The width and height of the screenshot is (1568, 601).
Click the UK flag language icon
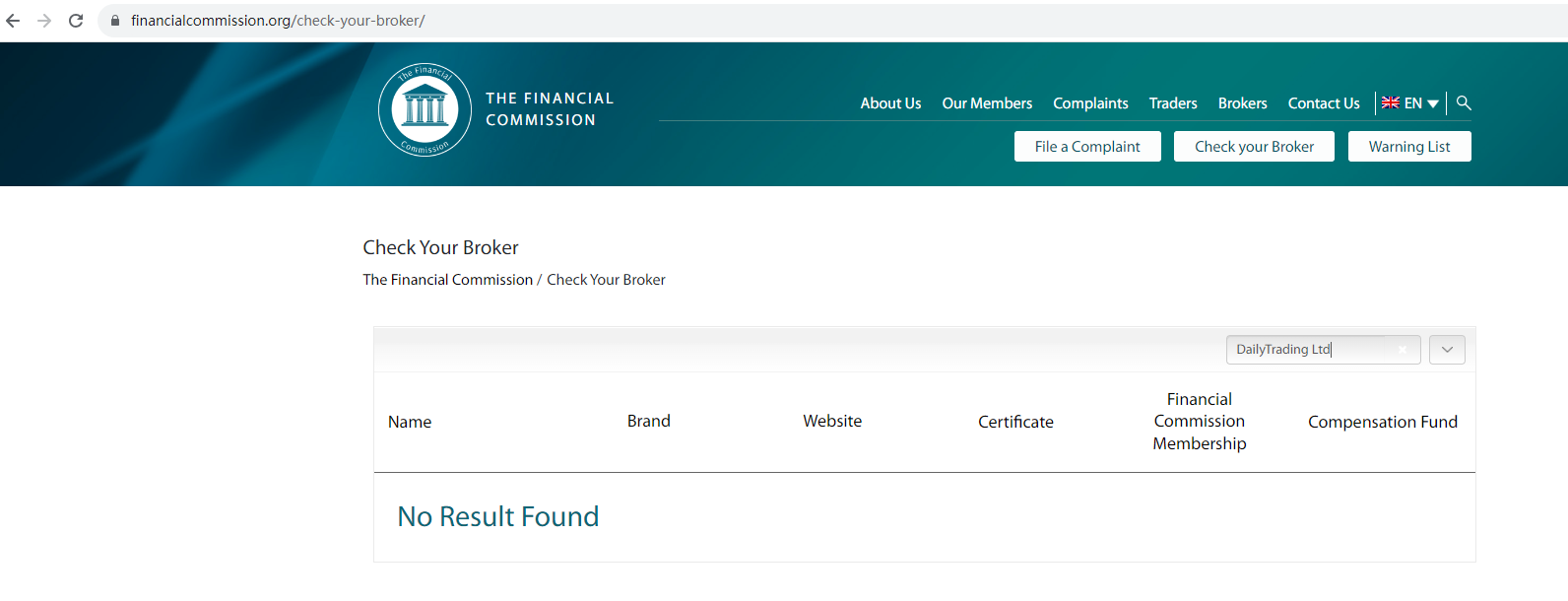1391,102
